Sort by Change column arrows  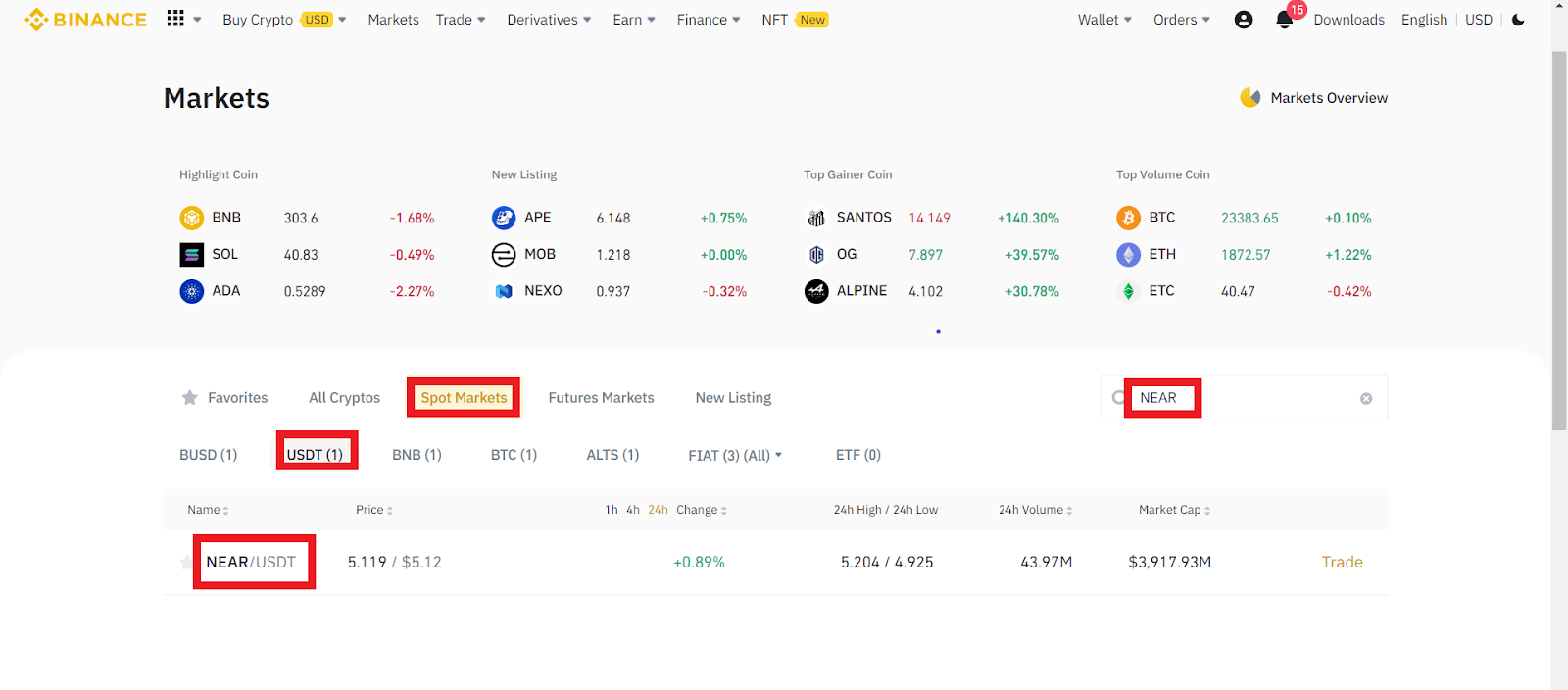coord(724,511)
